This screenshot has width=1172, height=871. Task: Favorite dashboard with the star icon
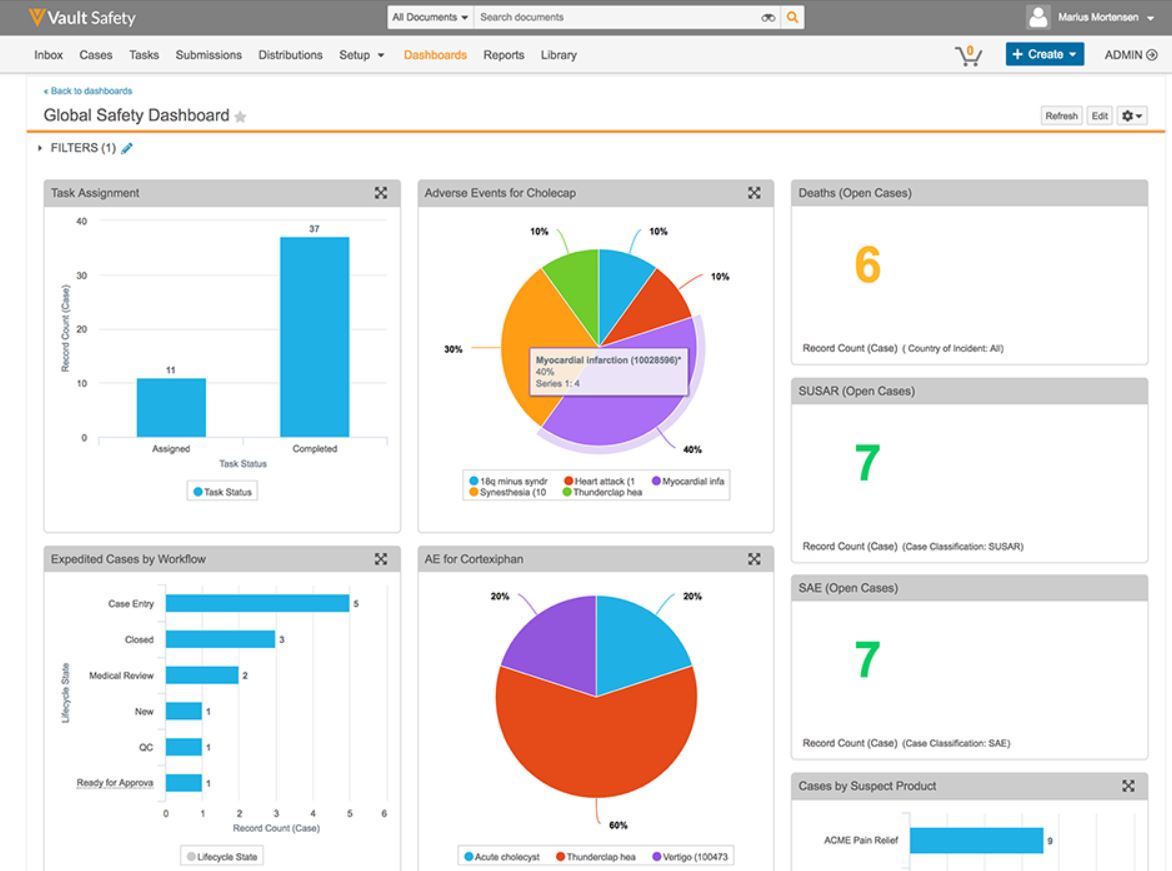[x=240, y=117]
